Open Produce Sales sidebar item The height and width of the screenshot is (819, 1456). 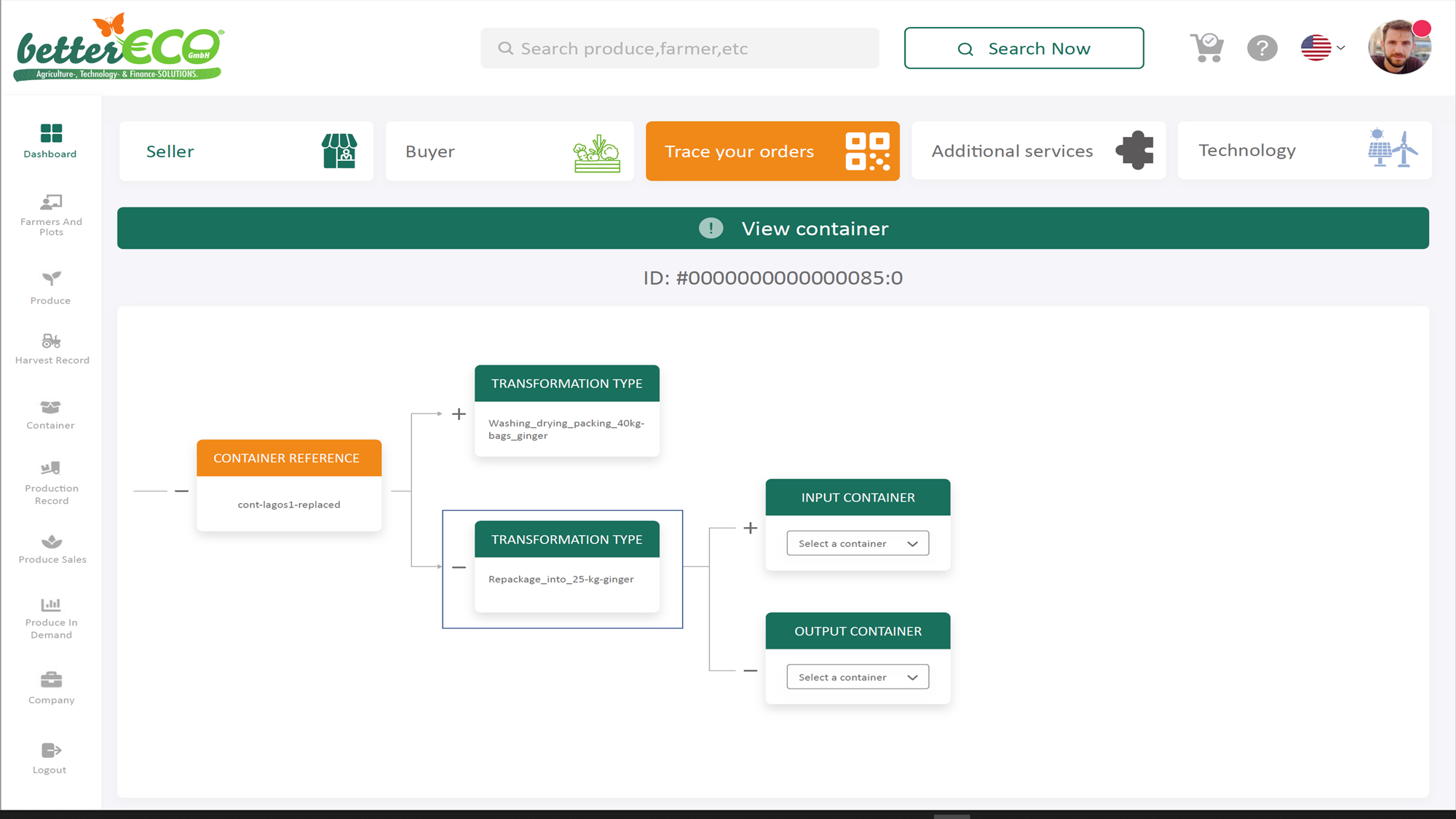(x=52, y=550)
